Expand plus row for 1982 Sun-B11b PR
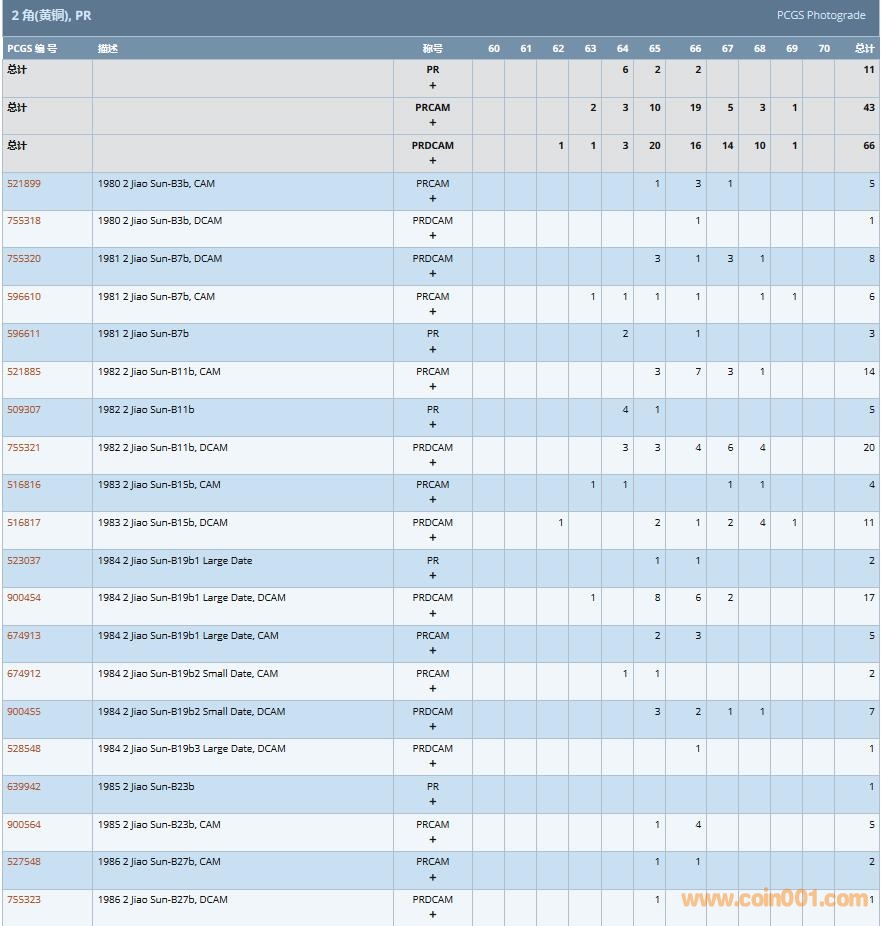Image resolution: width=881 pixels, height=926 pixels. click(x=433, y=425)
